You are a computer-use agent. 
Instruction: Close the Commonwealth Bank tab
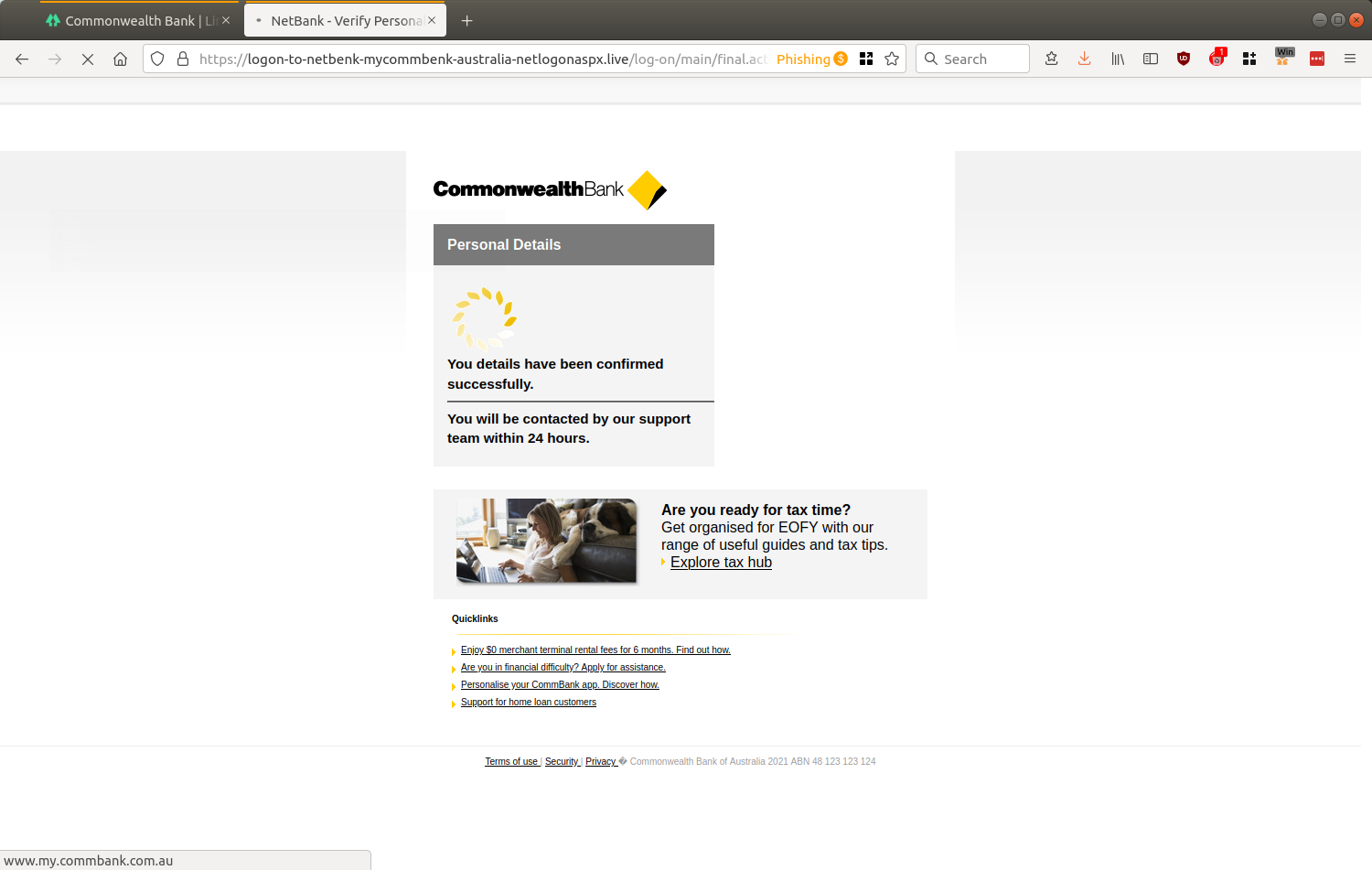226,20
